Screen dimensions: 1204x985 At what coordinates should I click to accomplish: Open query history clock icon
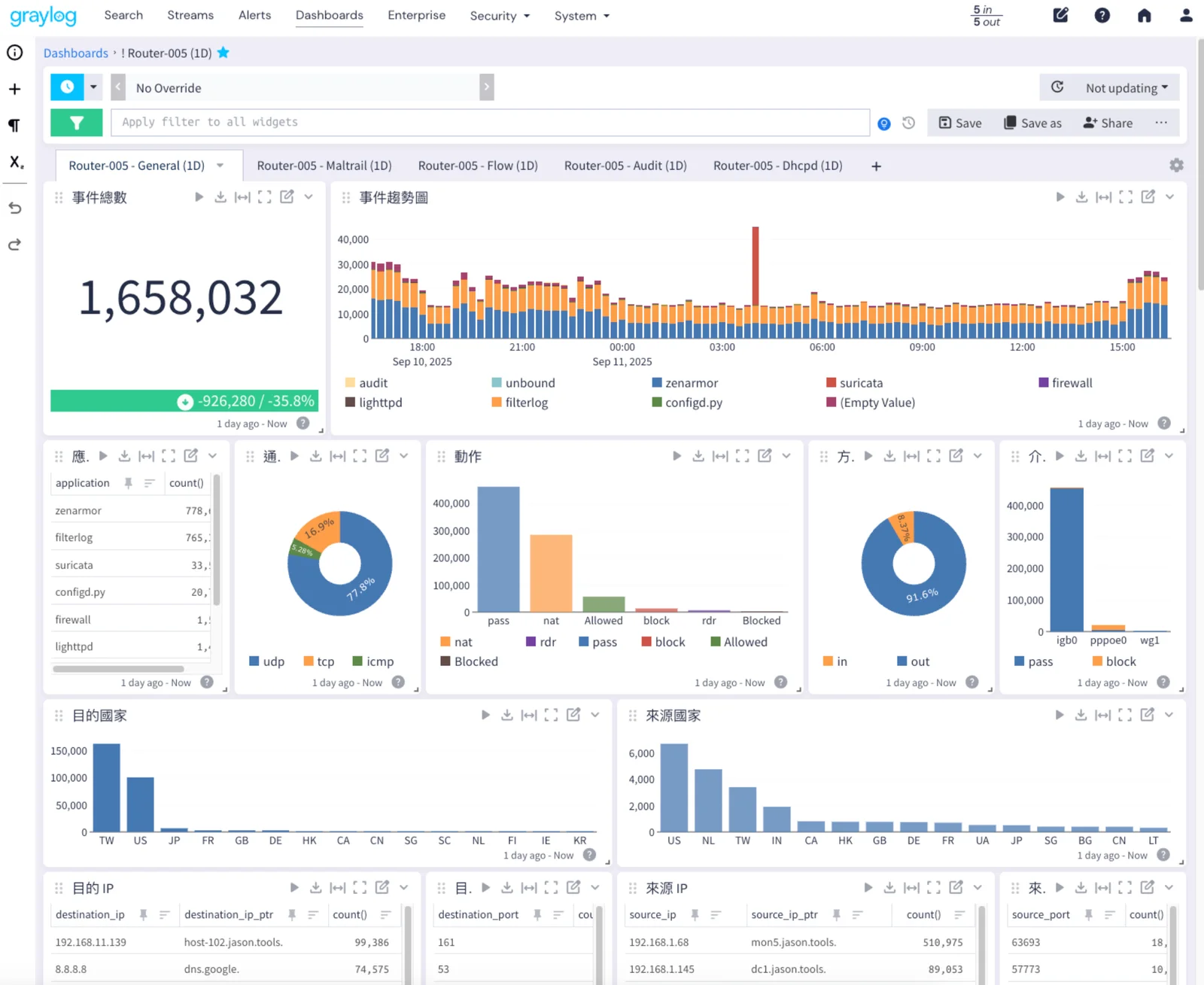click(908, 123)
